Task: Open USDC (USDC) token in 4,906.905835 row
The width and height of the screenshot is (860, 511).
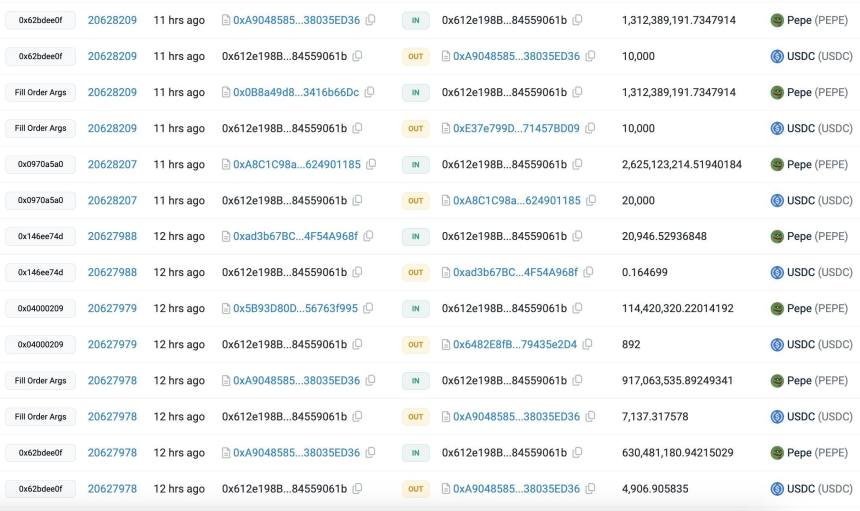Action: pos(819,489)
